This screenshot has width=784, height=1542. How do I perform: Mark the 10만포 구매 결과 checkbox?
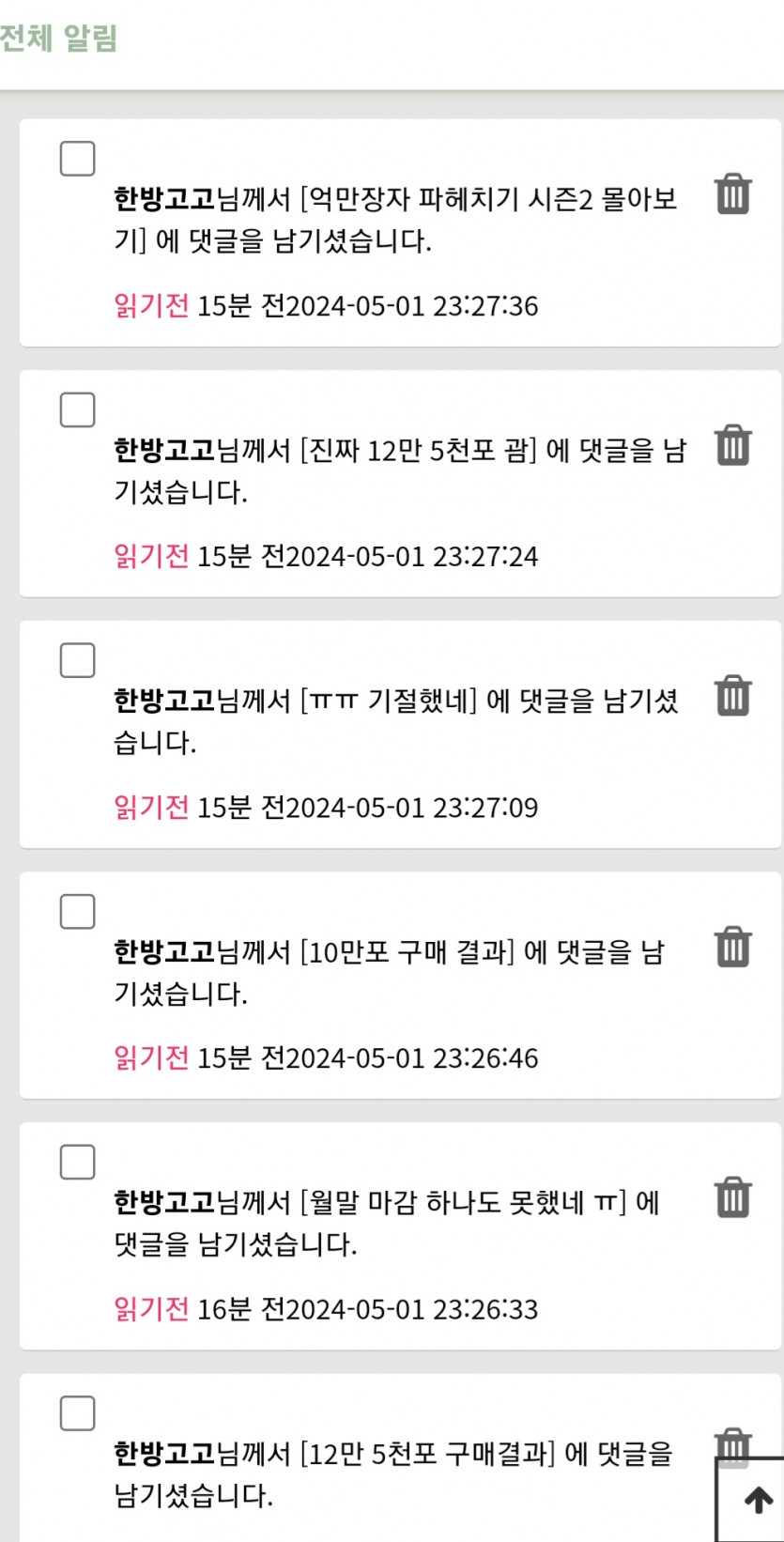77,911
